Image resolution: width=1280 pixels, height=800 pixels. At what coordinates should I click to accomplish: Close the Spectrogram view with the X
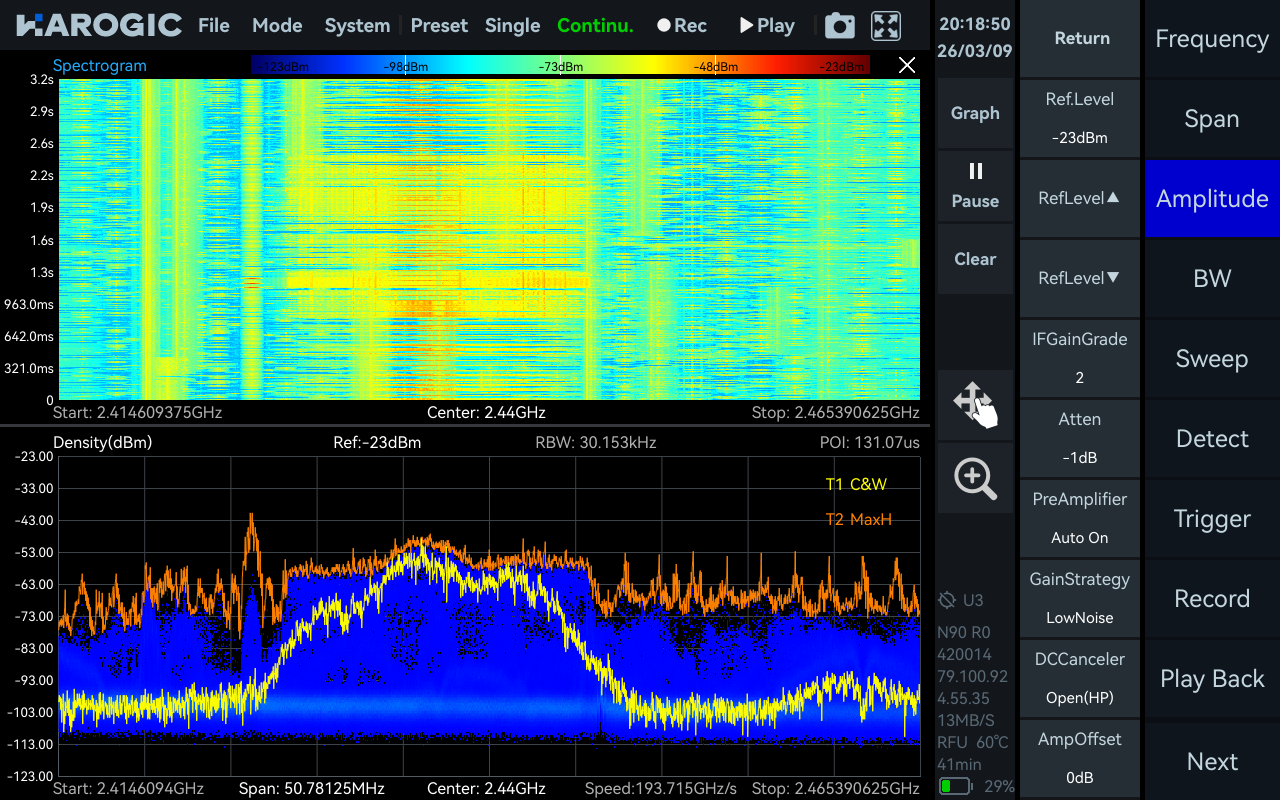click(x=907, y=64)
